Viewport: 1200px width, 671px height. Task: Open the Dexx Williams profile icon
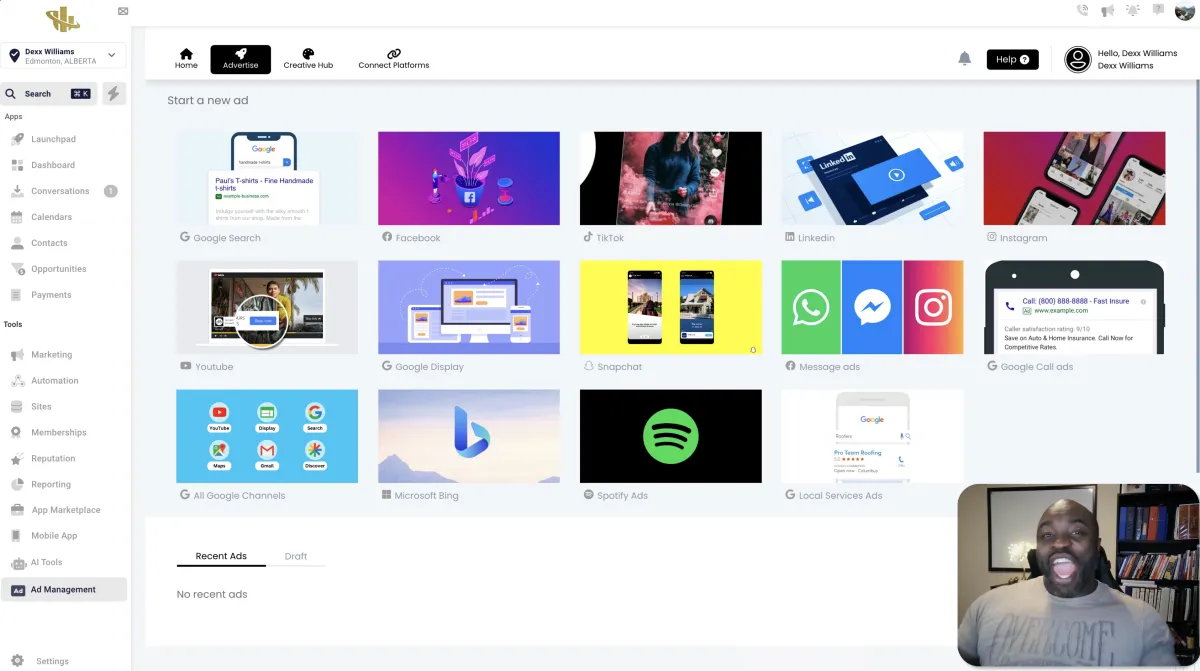coord(1077,60)
